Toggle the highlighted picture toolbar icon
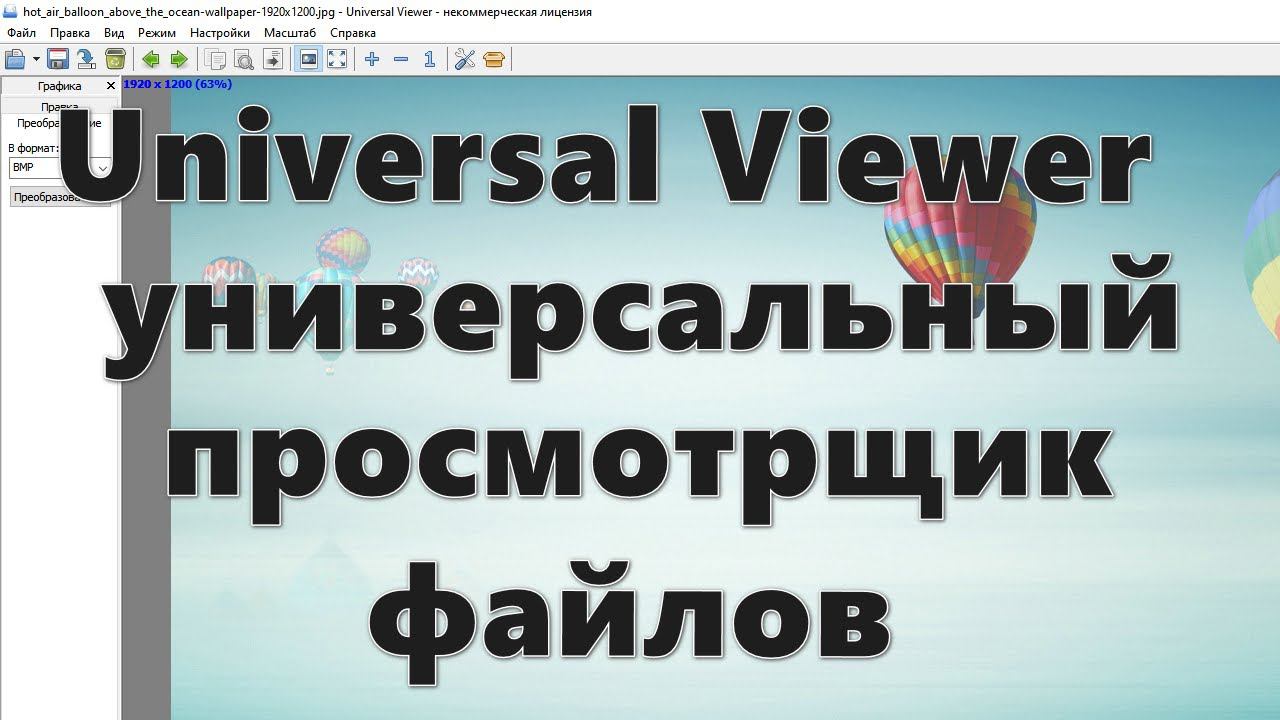Screen dimensions: 1280x720 (x=309, y=60)
